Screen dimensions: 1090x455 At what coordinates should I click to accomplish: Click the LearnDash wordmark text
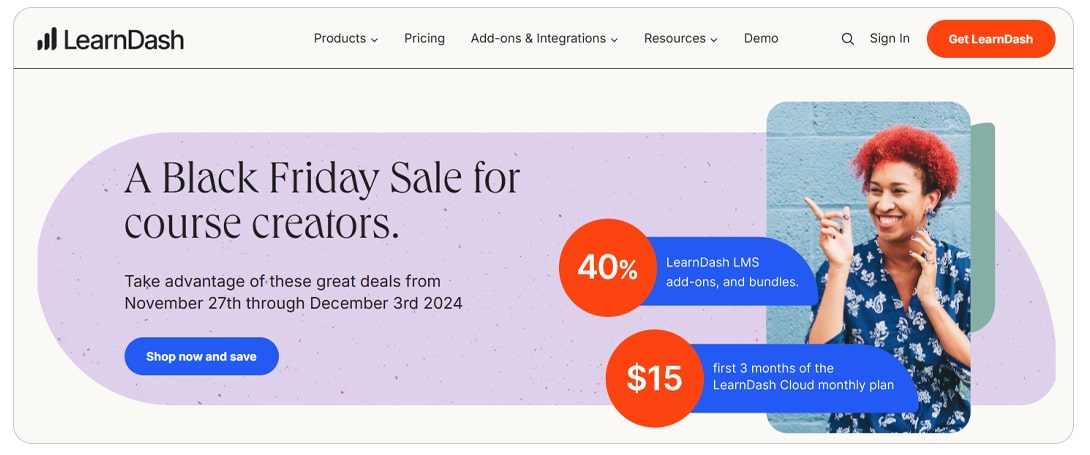pyautogui.click(x=123, y=39)
